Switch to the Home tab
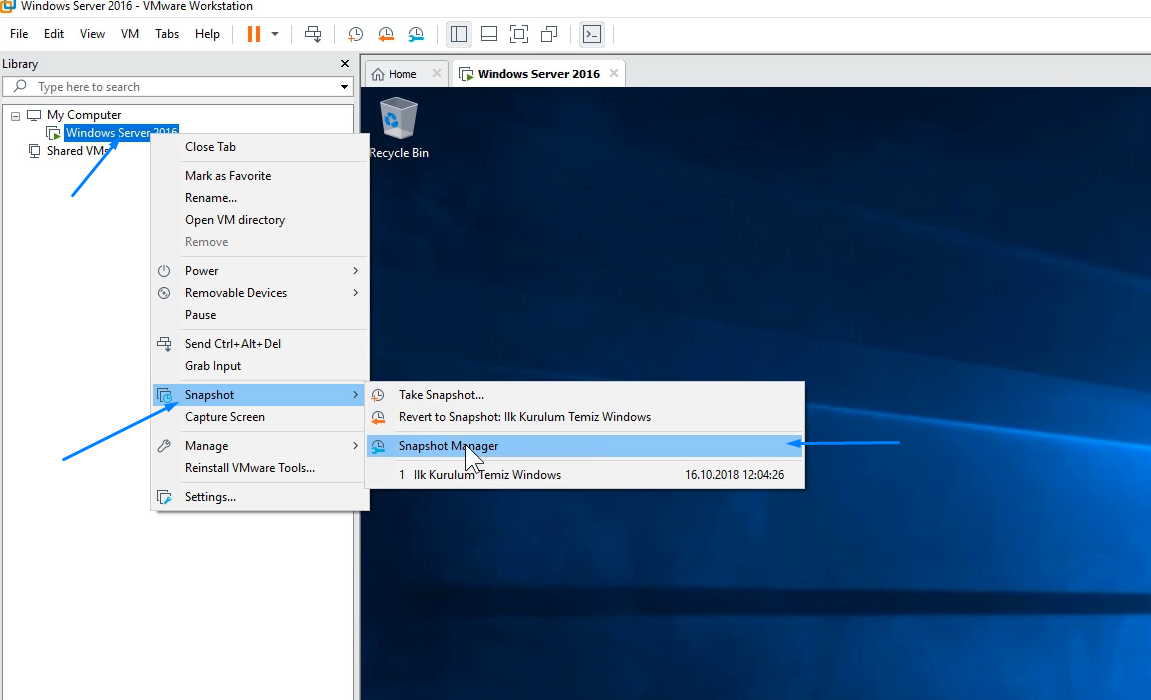This screenshot has width=1151, height=700. [402, 74]
